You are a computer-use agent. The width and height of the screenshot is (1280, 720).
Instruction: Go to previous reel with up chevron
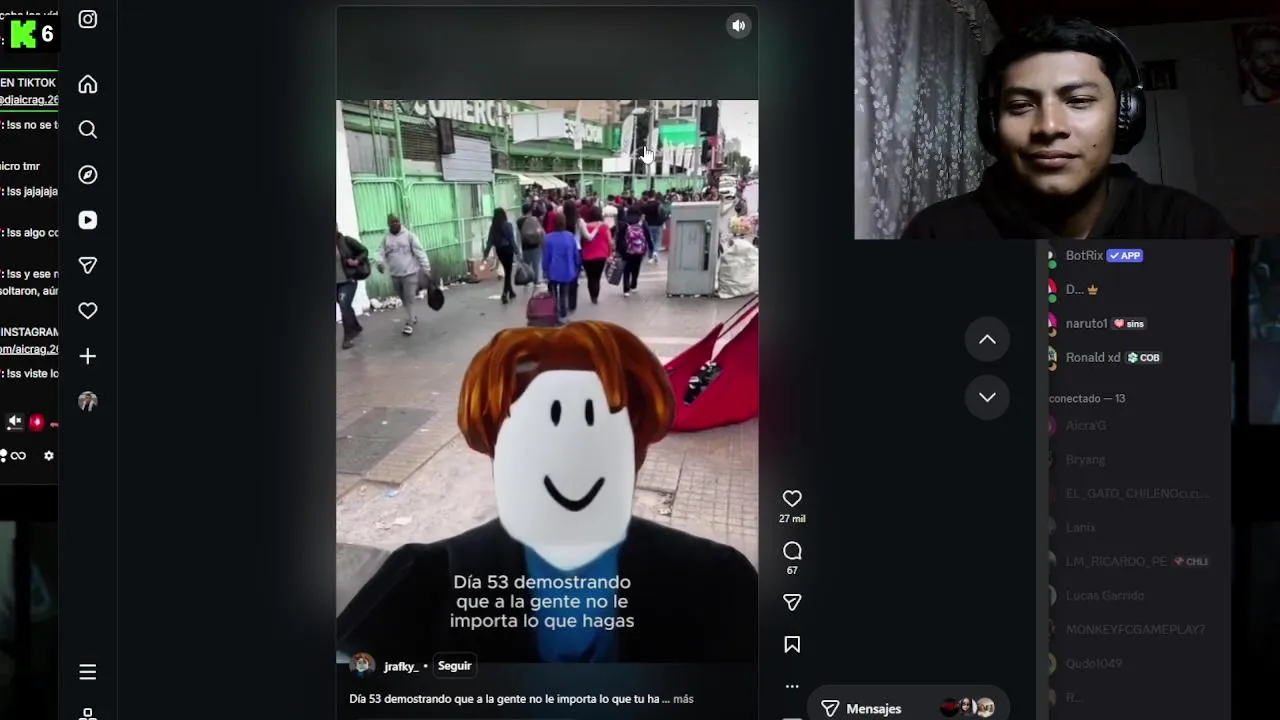(987, 340)
